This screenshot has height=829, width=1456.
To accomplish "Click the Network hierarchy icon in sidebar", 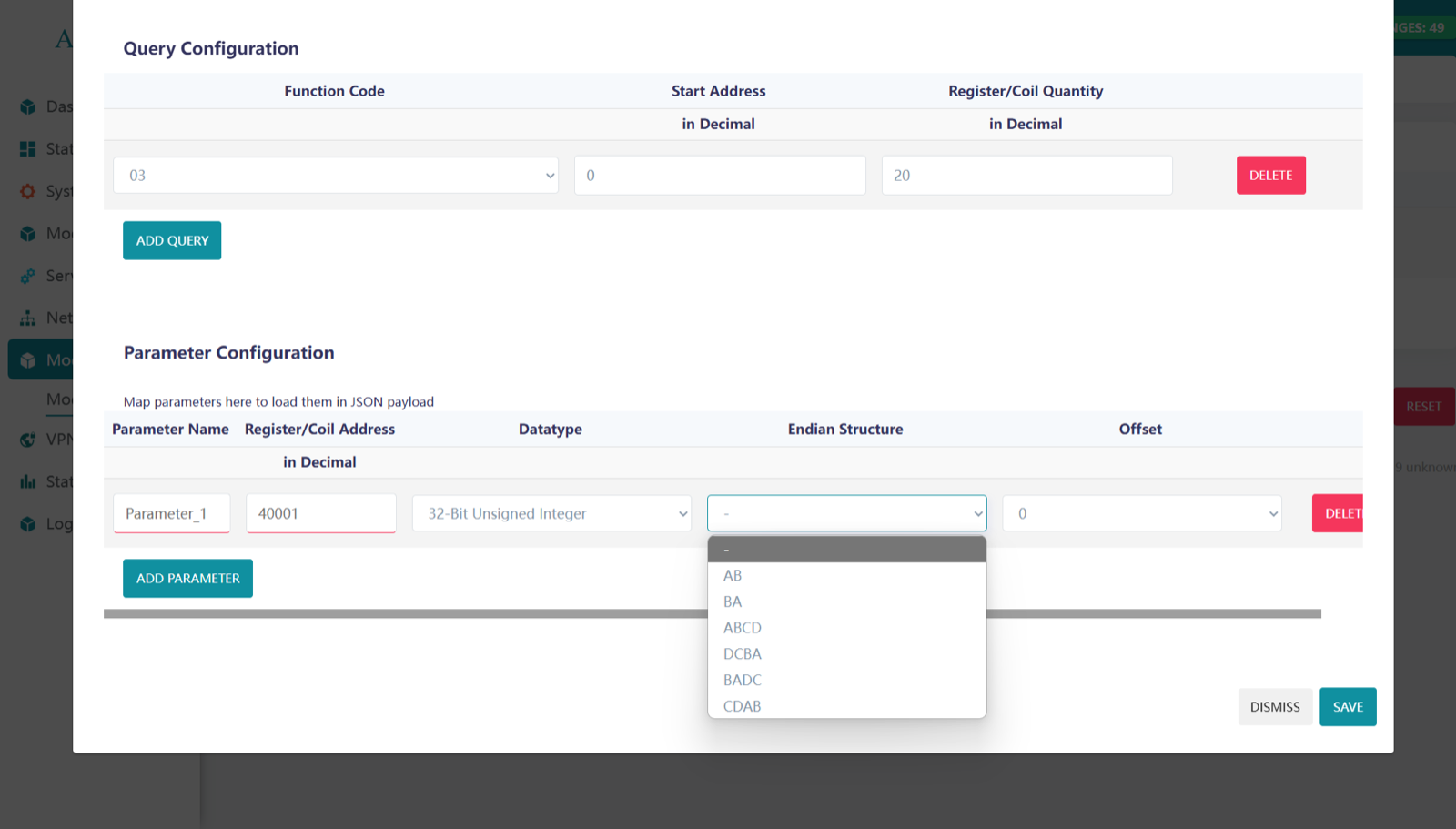I will coord(28,318).
